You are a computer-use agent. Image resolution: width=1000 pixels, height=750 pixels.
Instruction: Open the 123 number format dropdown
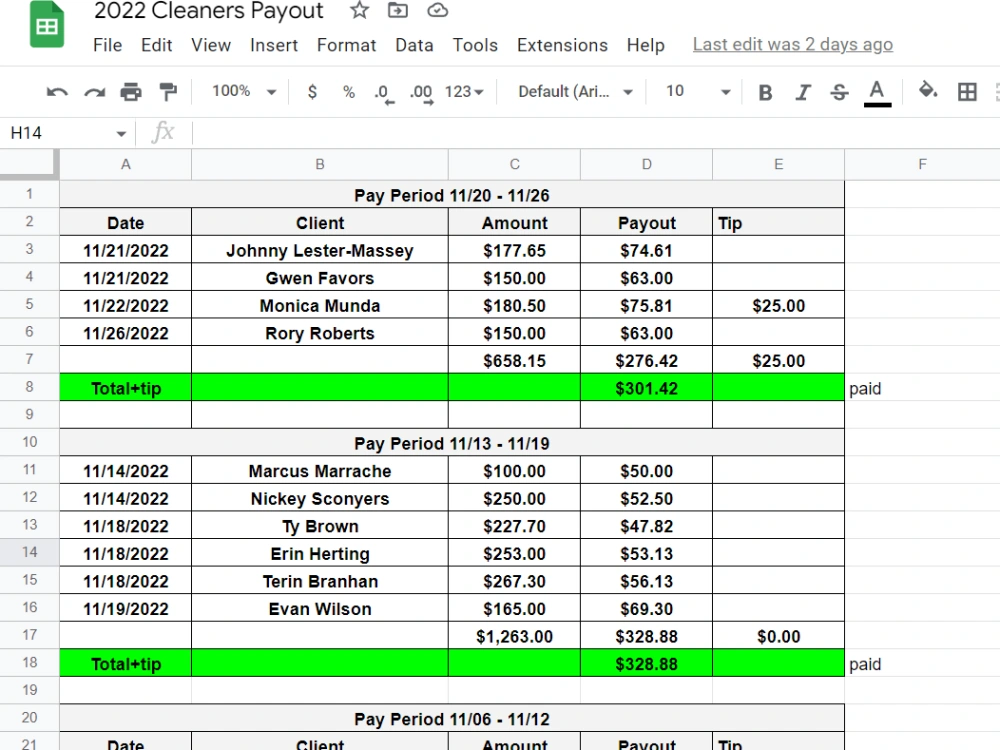click(464, 92)
